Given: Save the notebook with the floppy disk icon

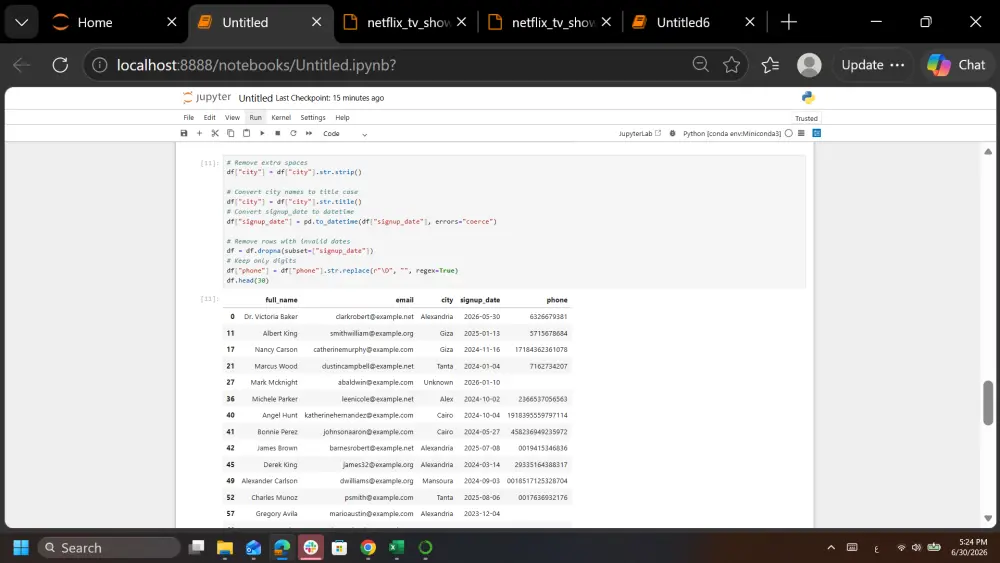Looking at the screenshot, I should (x=184, y=133).
